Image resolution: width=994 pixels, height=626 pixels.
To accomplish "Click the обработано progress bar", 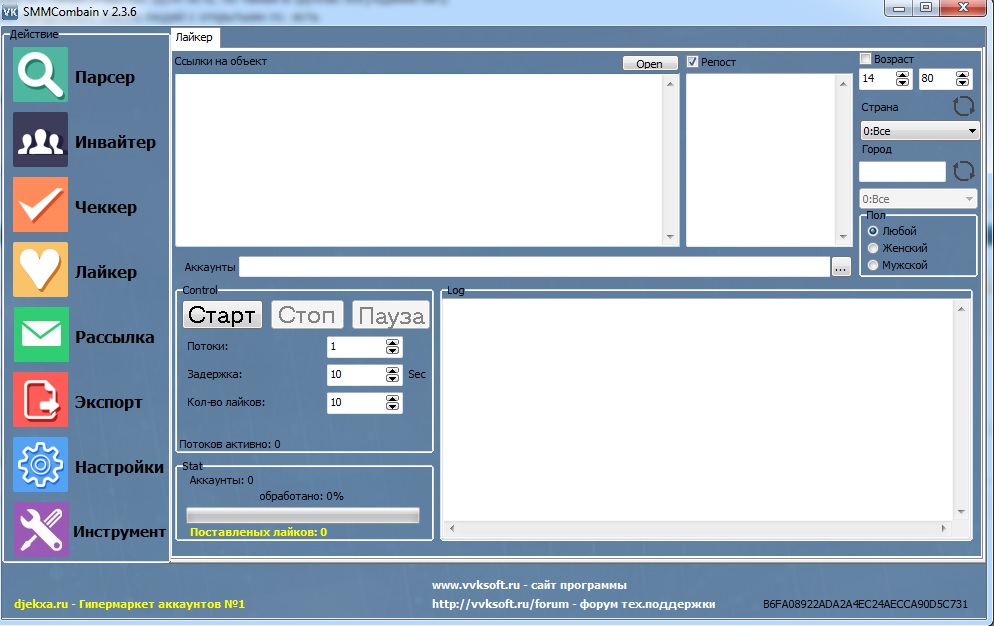I will 303,515.
